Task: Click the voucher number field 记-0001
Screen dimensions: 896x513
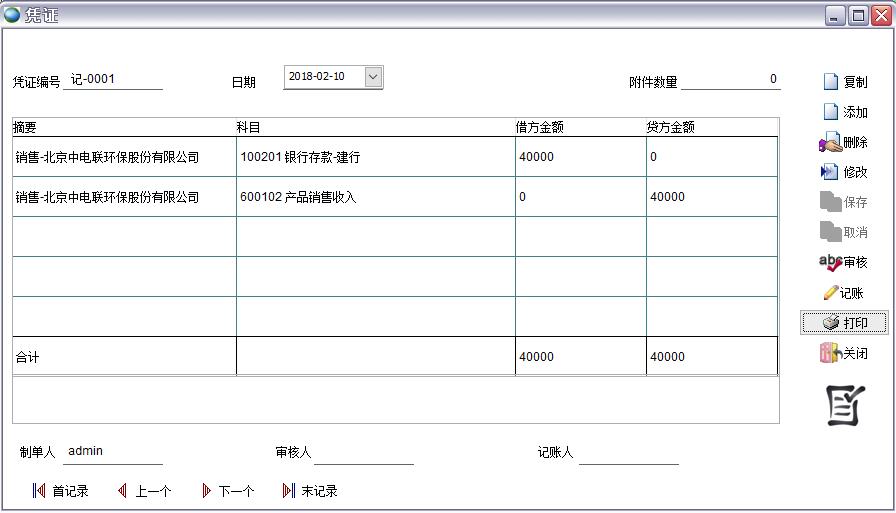Action: 112,80
